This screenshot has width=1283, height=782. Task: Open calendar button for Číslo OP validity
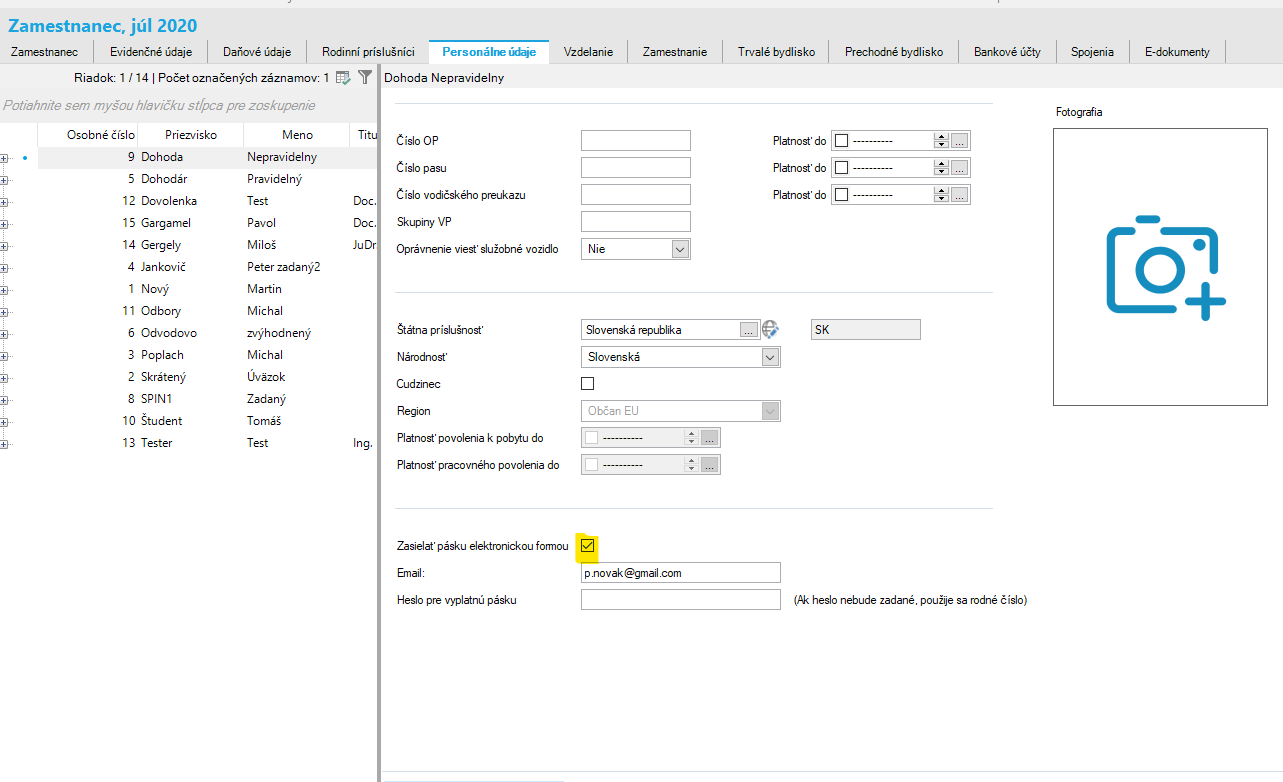point(960,141)
